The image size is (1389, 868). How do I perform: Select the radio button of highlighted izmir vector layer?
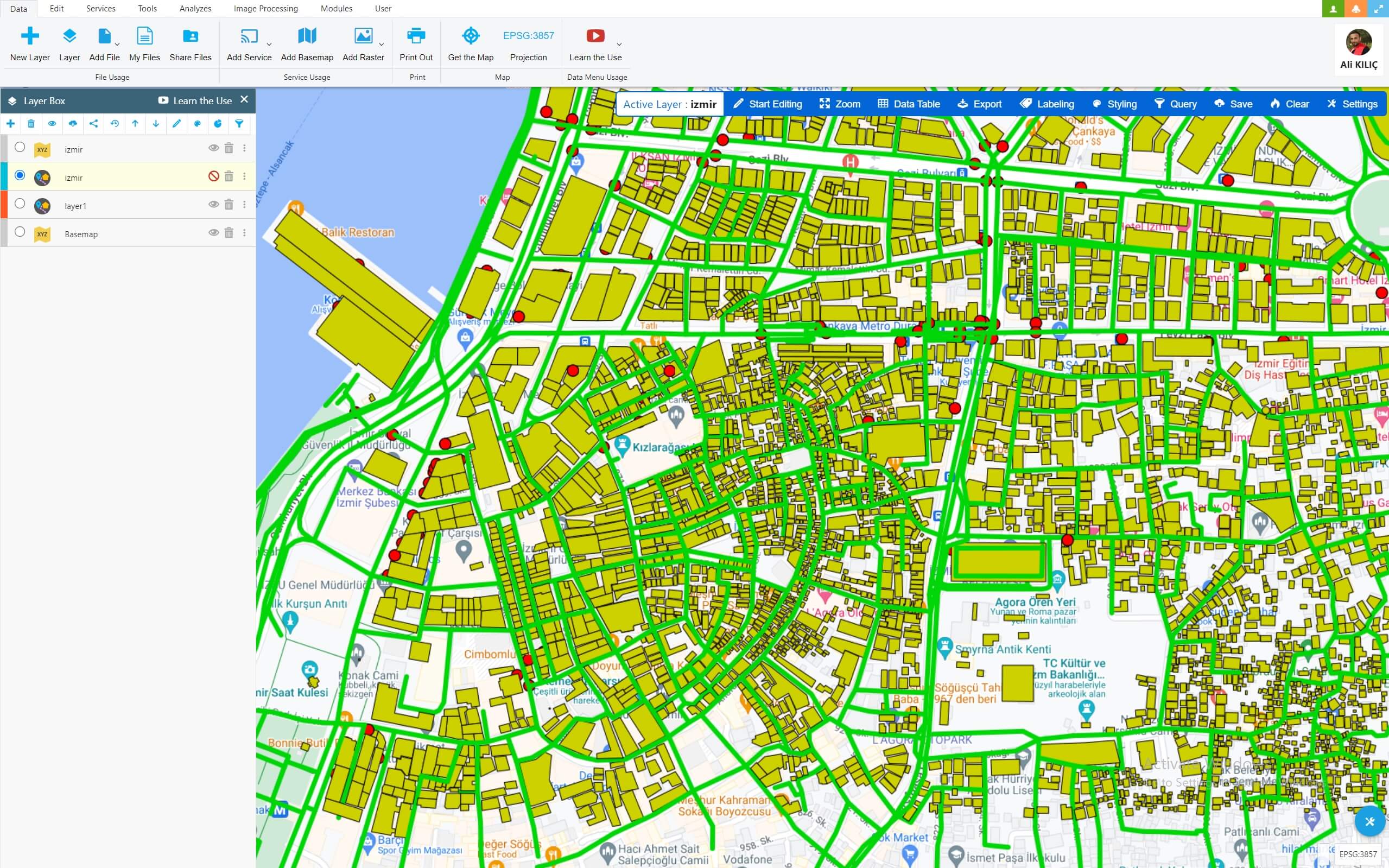point(20,176)
